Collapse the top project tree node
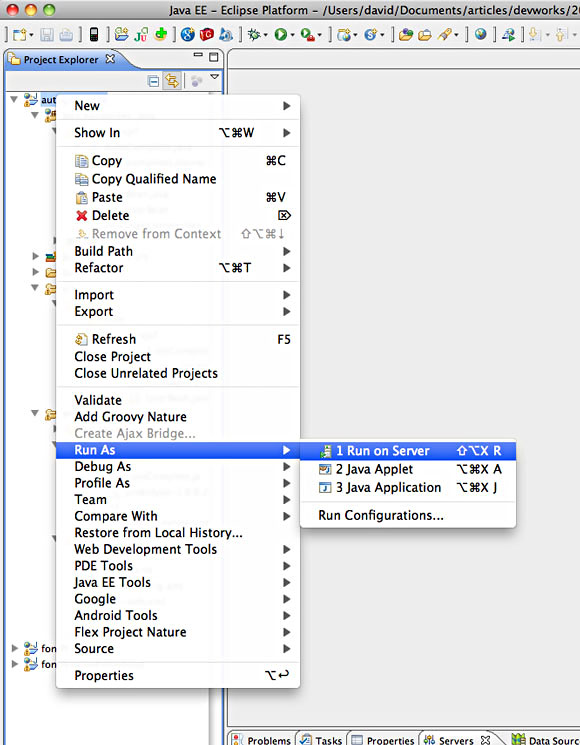 pyautogui.click(x=14, y=99)
